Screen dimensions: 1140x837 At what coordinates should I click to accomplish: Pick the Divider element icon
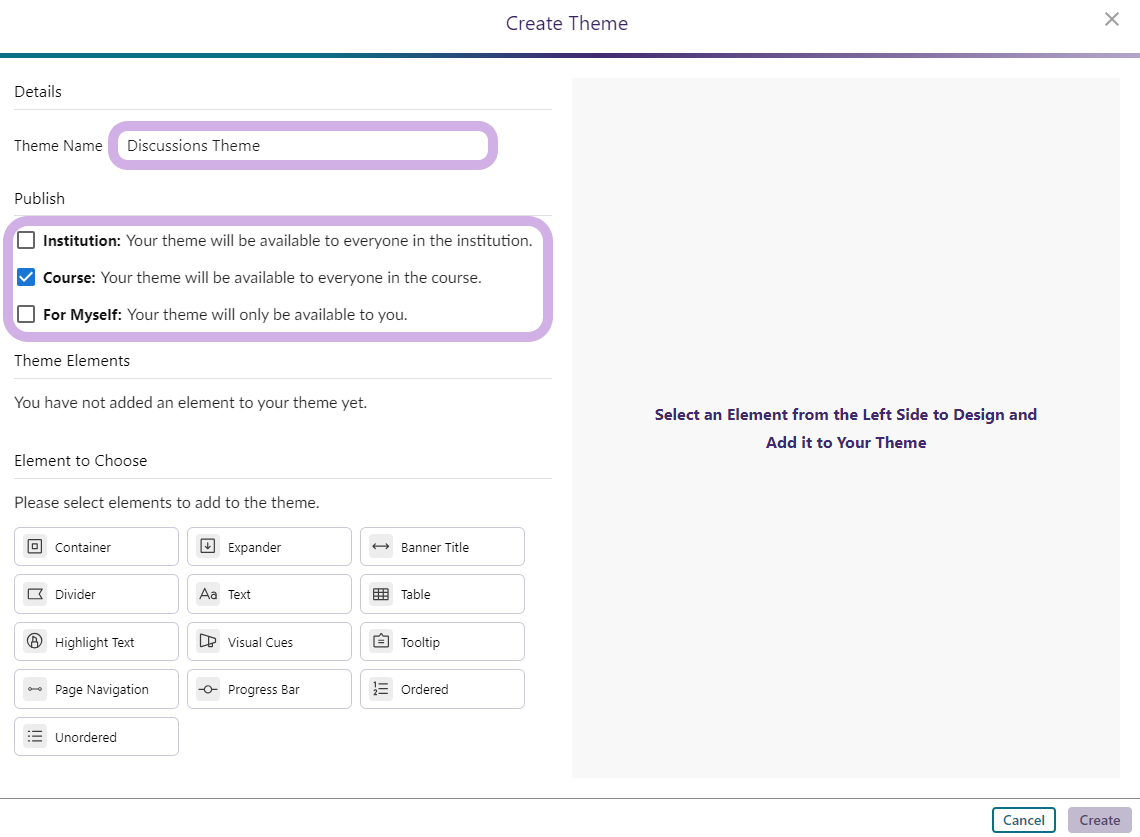pos(35,594)
